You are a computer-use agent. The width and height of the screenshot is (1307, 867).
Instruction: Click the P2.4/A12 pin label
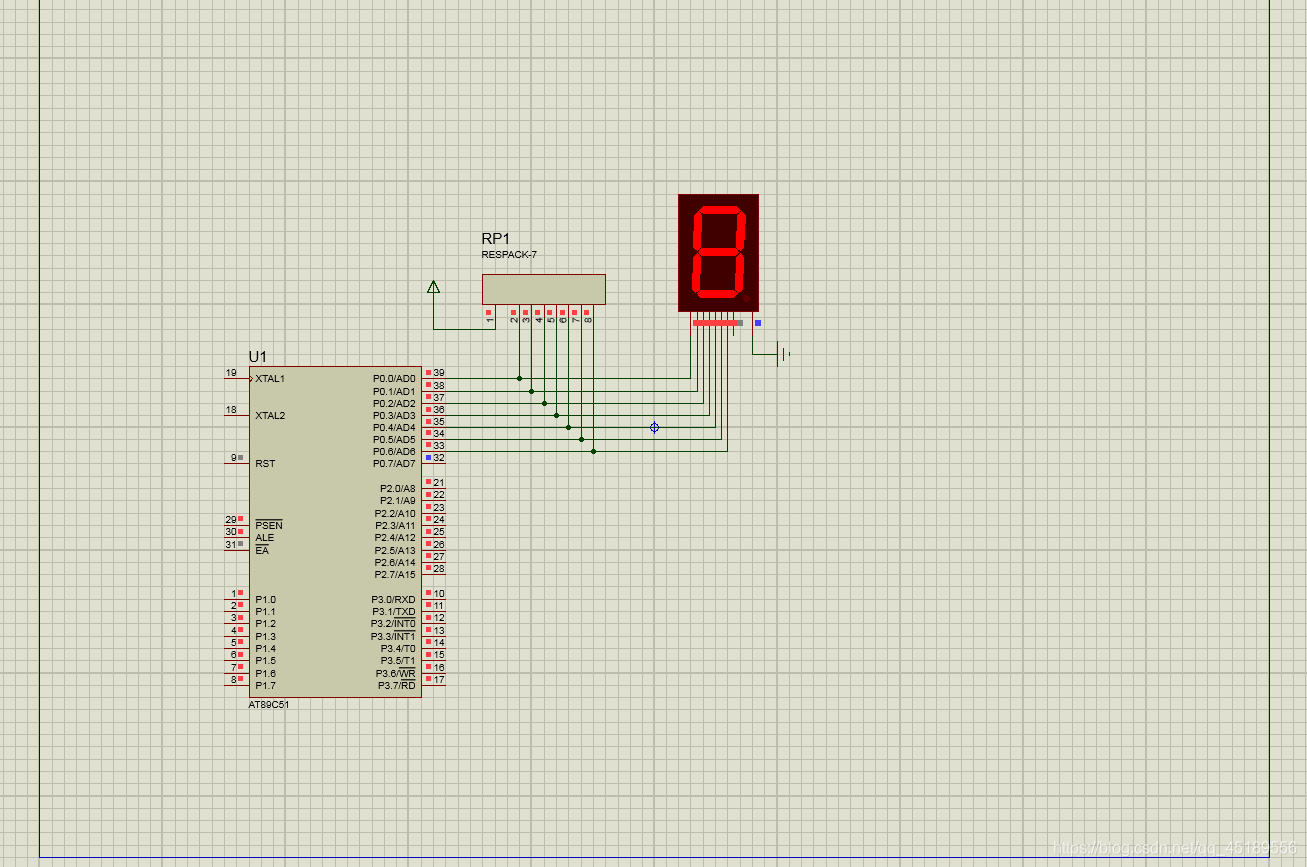395,538
